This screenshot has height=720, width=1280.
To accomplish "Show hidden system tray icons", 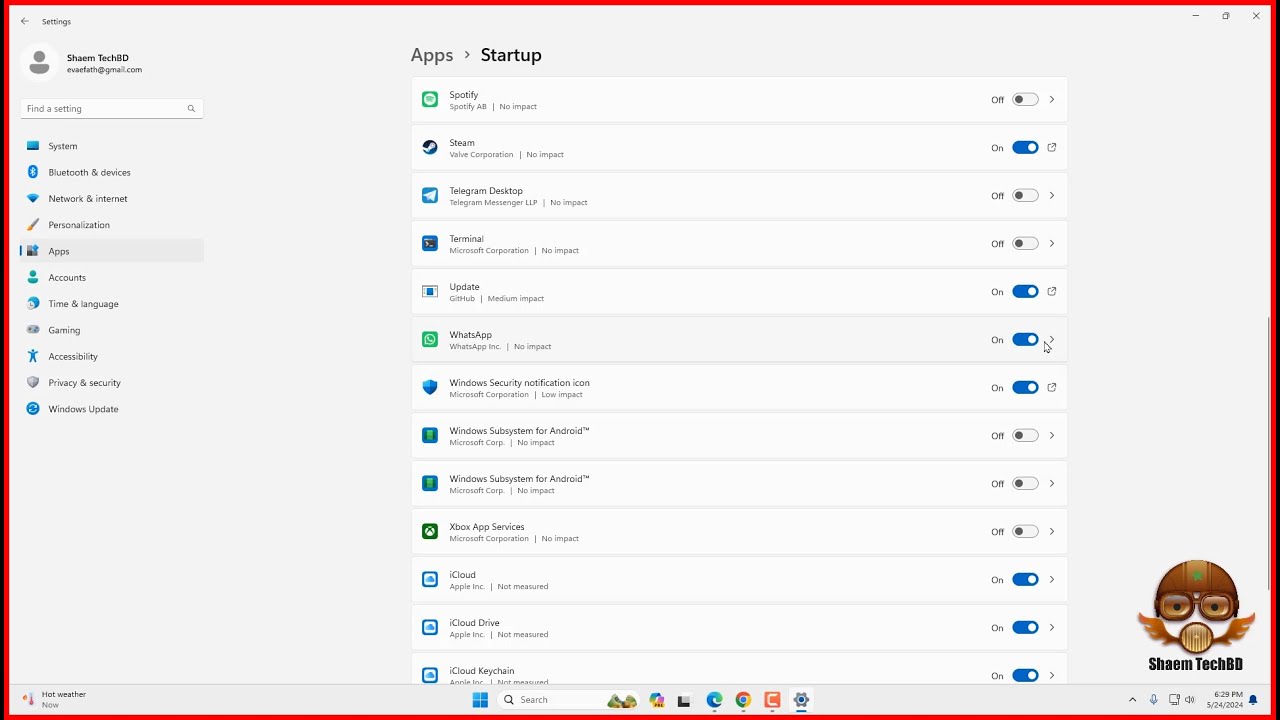I will coord(1132,700).
